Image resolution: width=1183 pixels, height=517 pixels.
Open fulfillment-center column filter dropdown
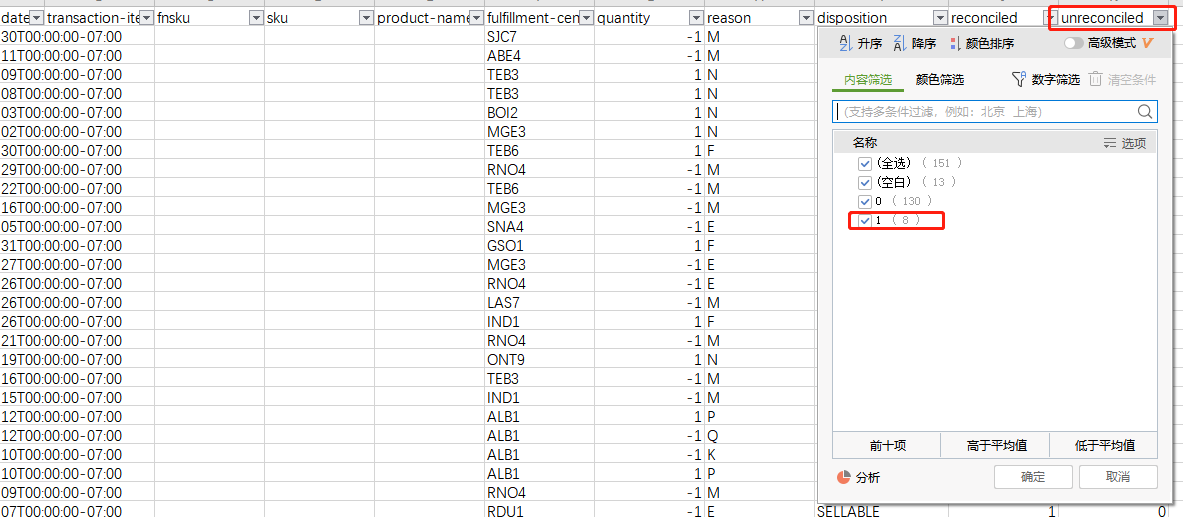click(586, 18)
